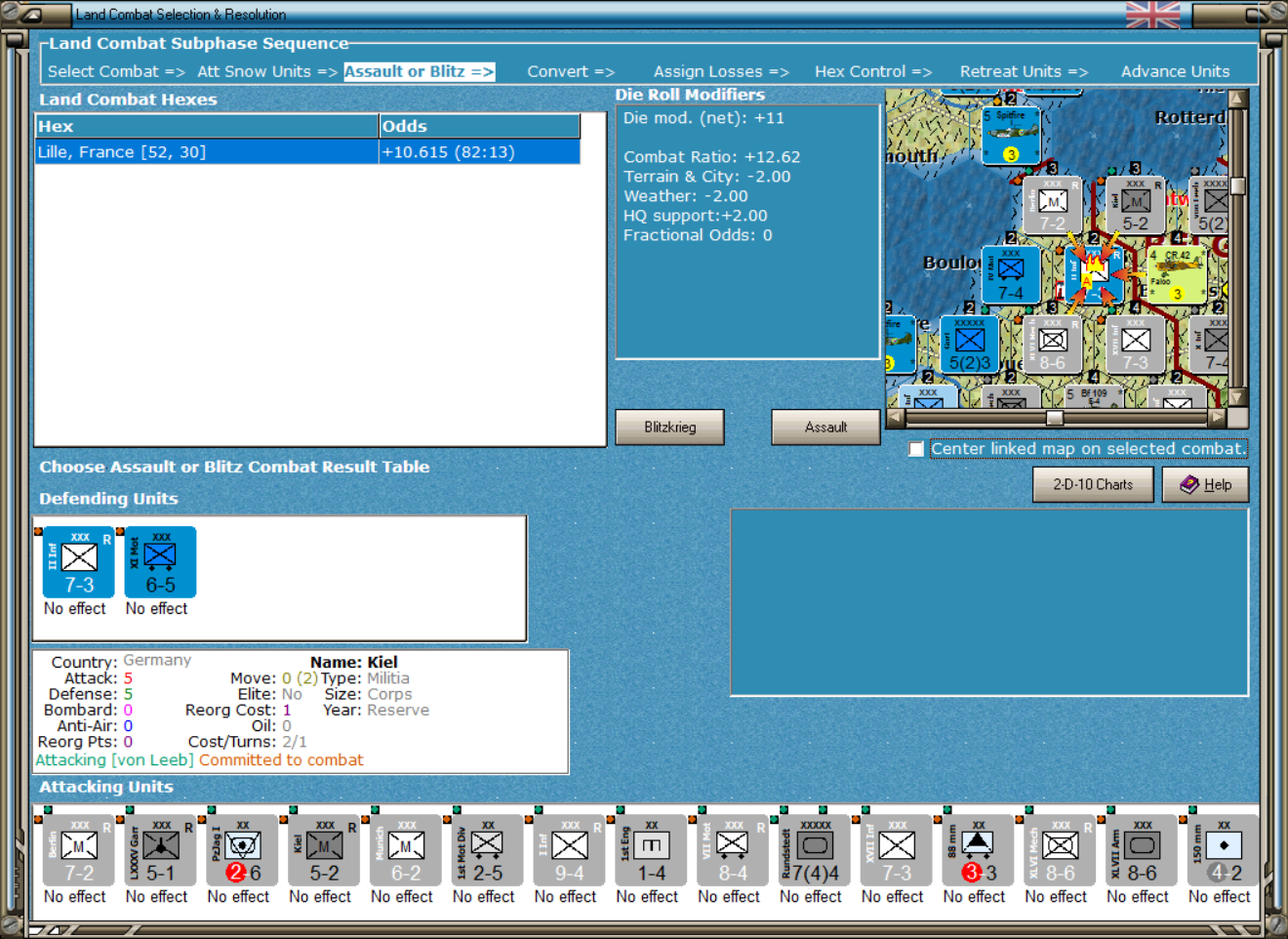The image size is (1288, 939).
Task: Click the +10.615 (82:13) odds cell
Action: click(479, 152)
